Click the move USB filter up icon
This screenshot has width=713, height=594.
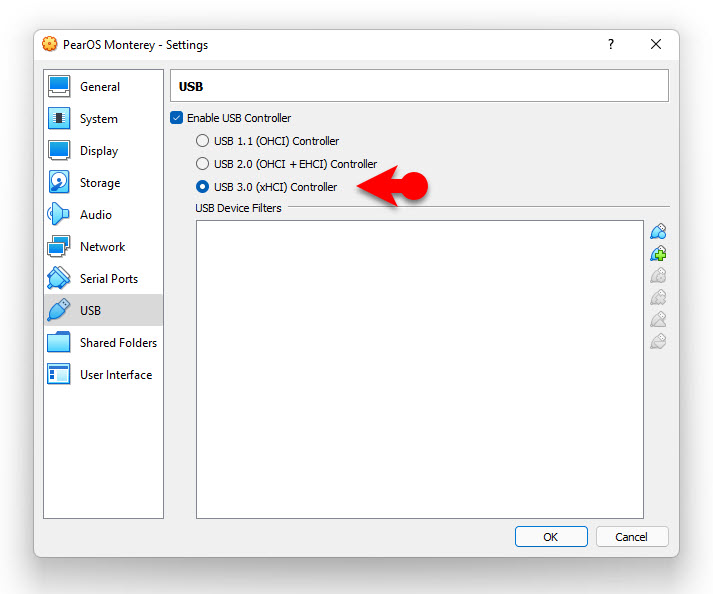[x=658, y=319]
